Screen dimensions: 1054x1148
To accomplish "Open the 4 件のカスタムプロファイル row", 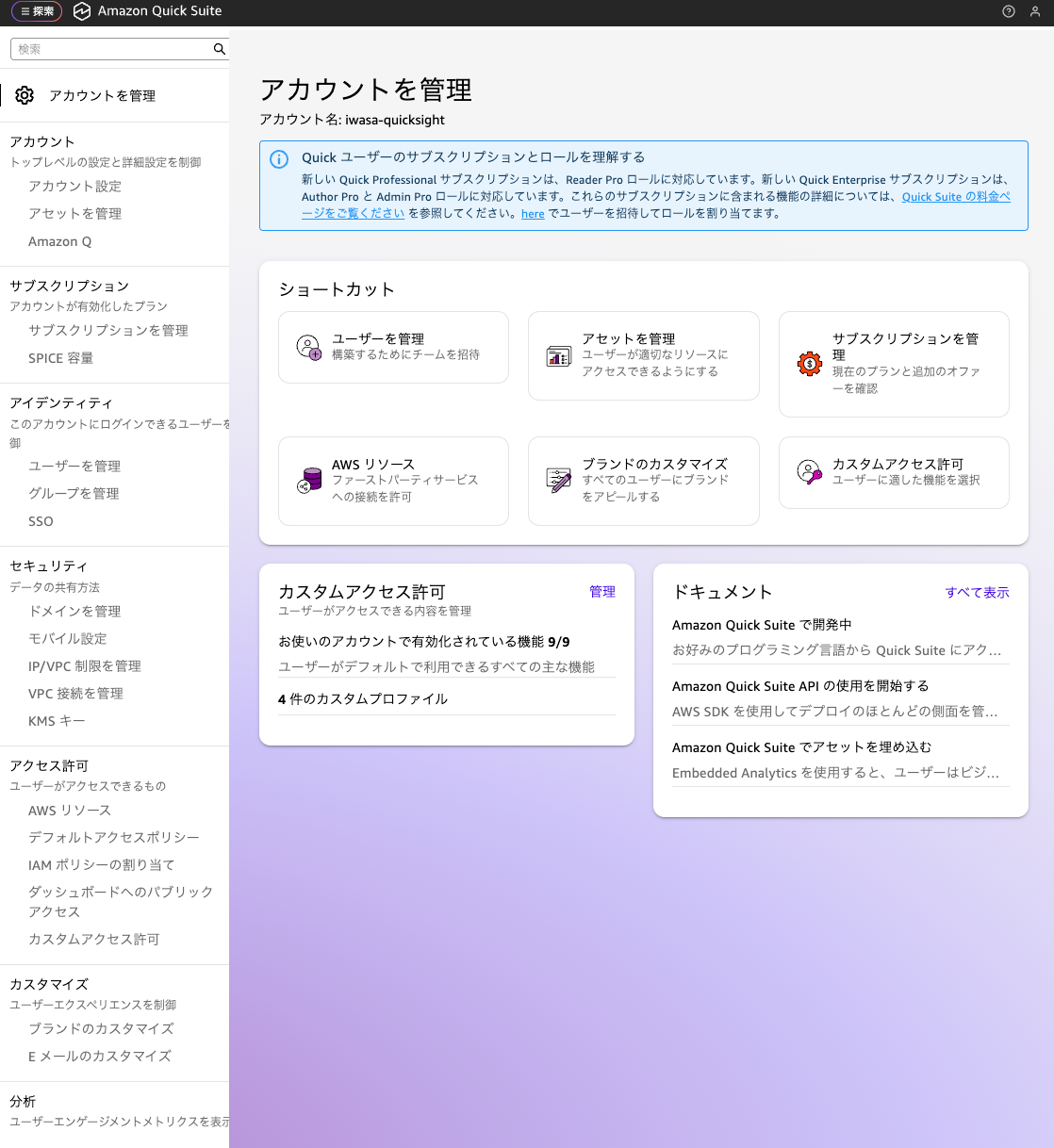I will (363, 699).
